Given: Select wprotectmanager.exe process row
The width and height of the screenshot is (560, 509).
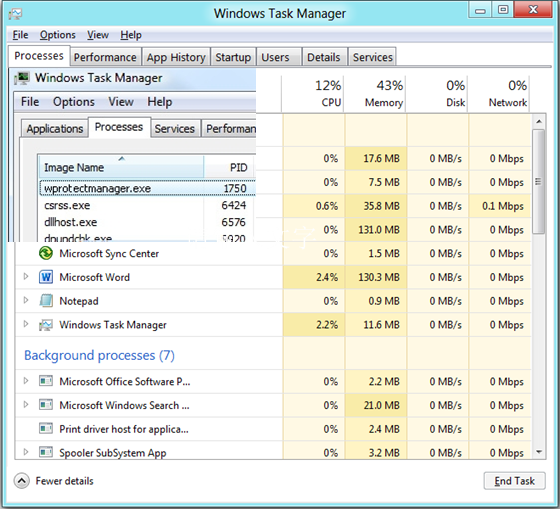Looking at the screenshot, I should [x=148, y=188].
